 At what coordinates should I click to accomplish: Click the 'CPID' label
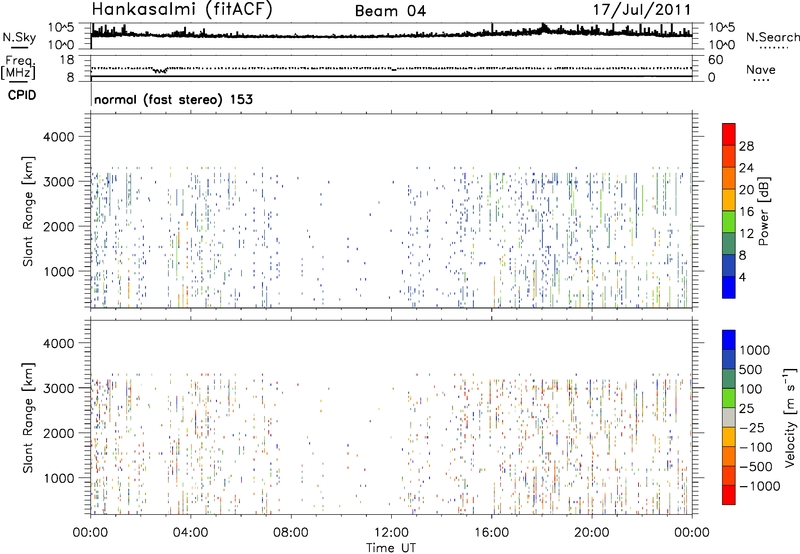(22, 95)
